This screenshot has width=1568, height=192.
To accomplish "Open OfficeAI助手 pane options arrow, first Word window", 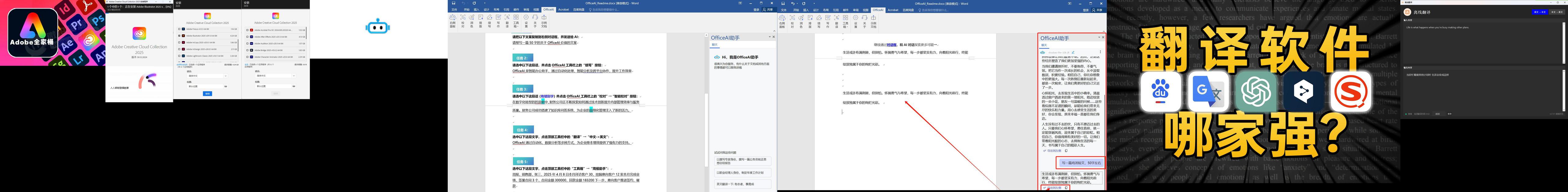I will coord(770,37).
